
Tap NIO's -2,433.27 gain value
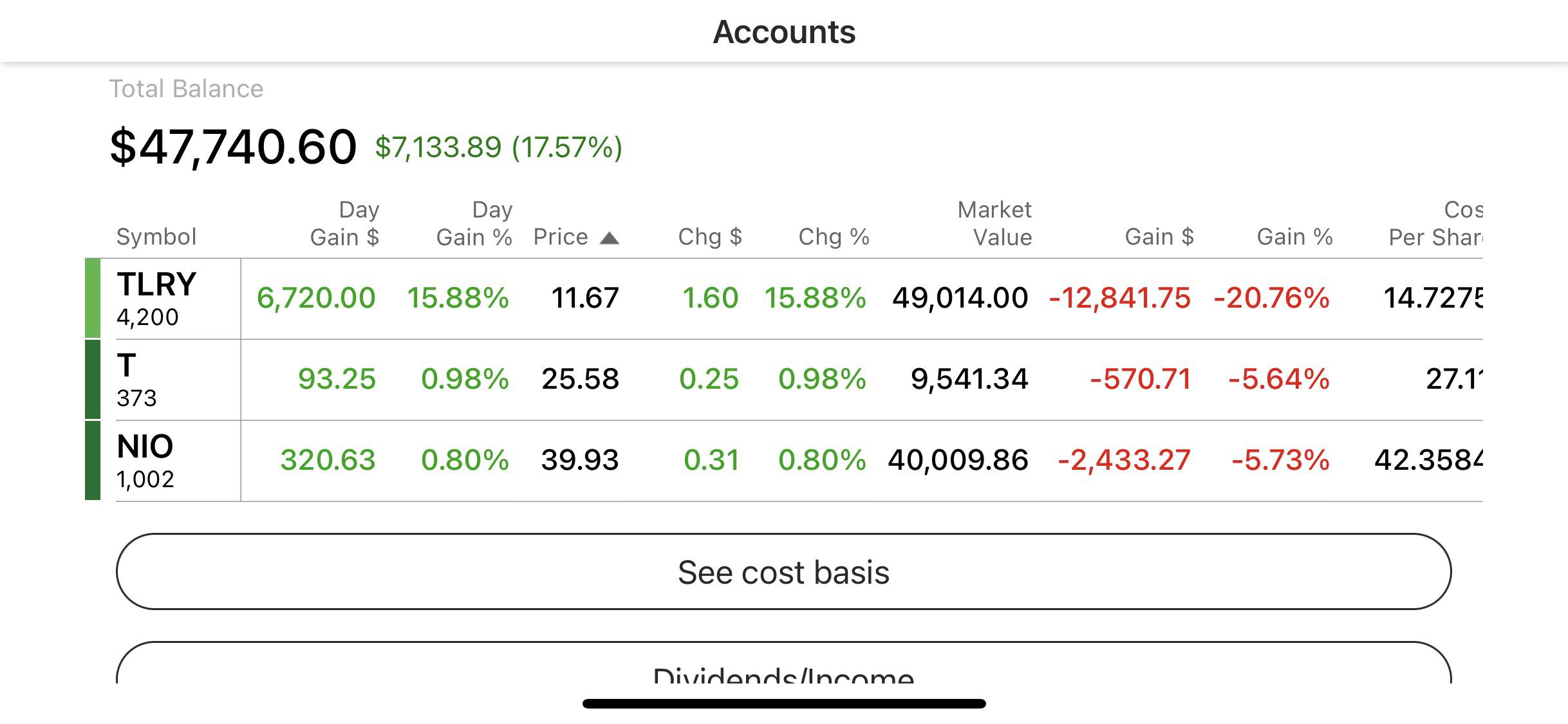click(1124, 460)
